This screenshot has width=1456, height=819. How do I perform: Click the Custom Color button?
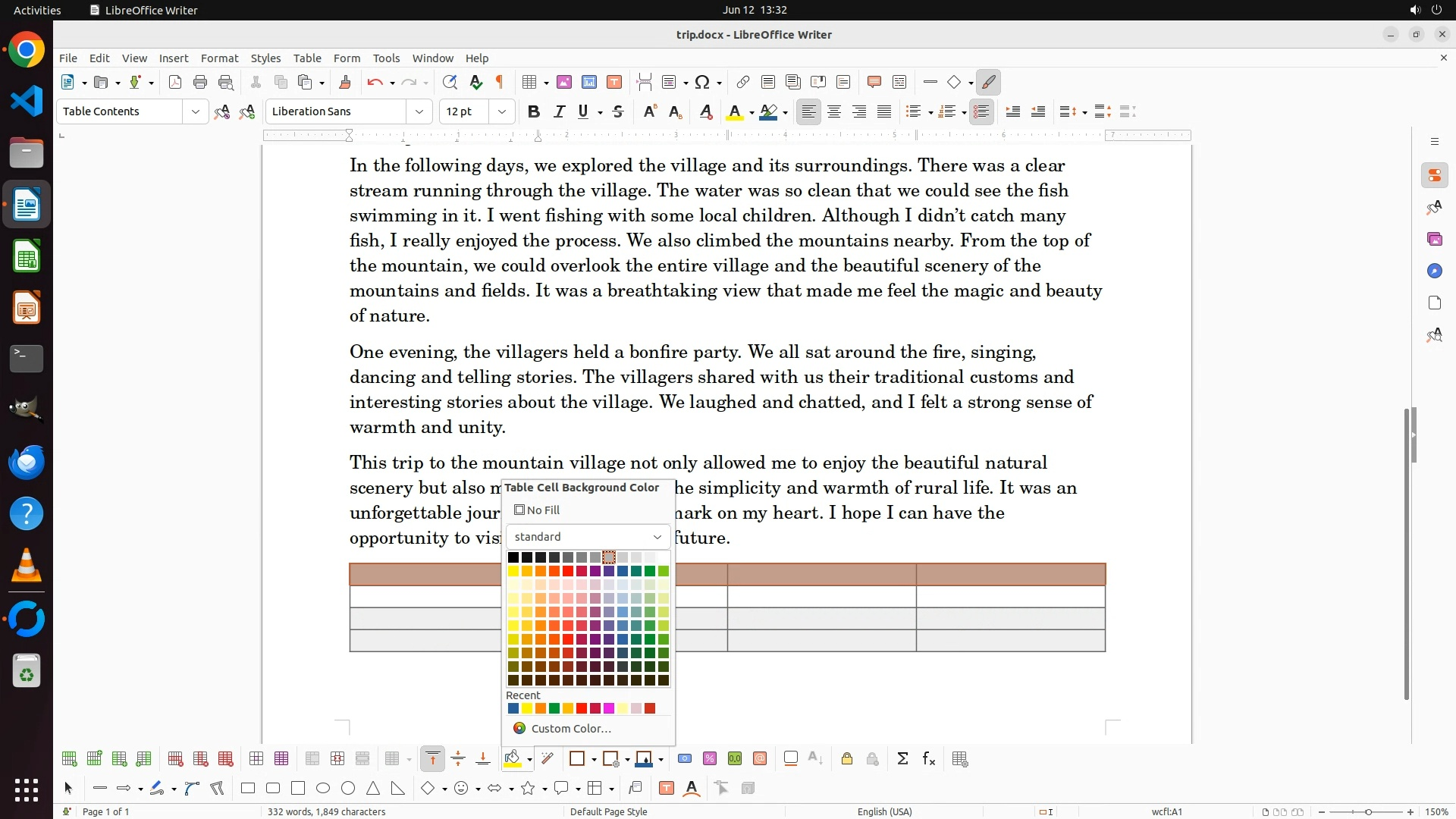click(x=570, y=729)
